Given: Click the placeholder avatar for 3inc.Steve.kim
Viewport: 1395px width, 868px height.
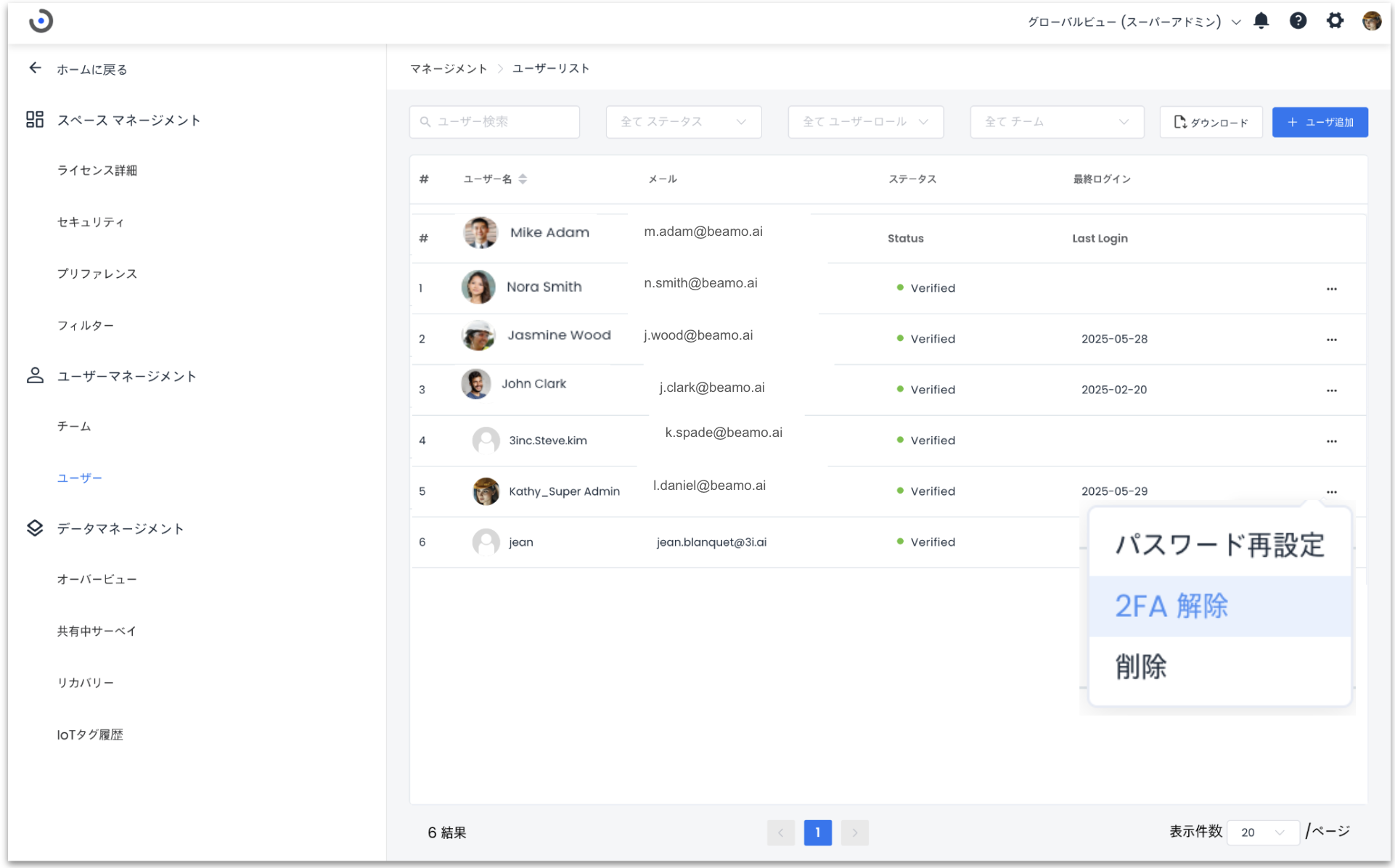Looking at the screenshot, I should (x=486, y=441).
